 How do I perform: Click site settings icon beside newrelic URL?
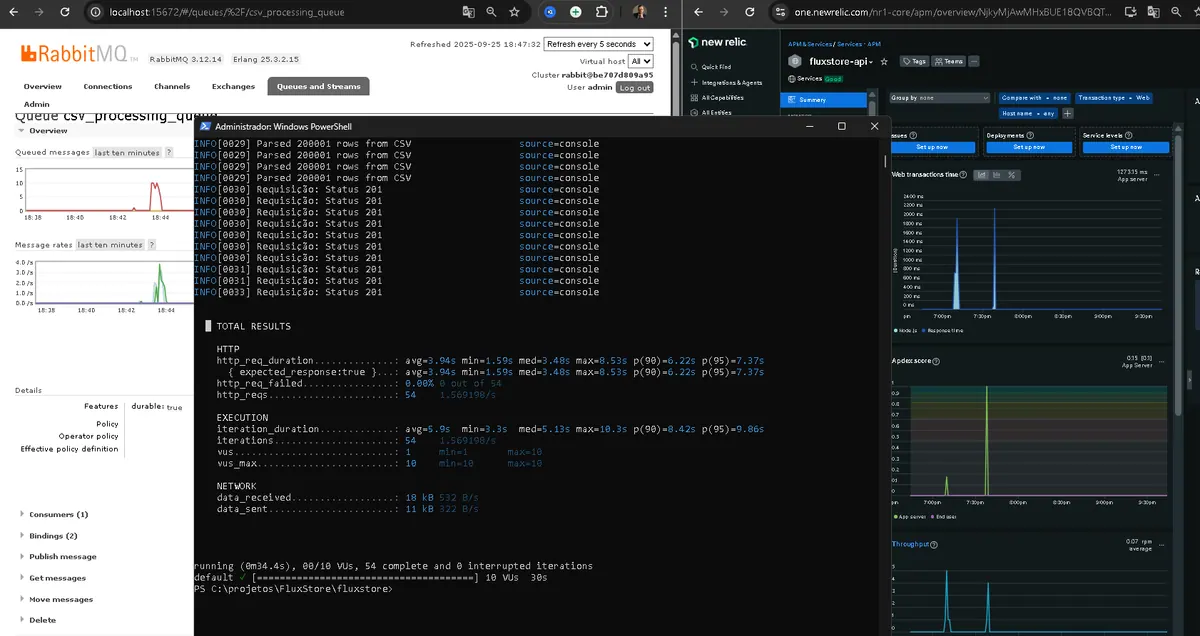click(x=782, y=12)
